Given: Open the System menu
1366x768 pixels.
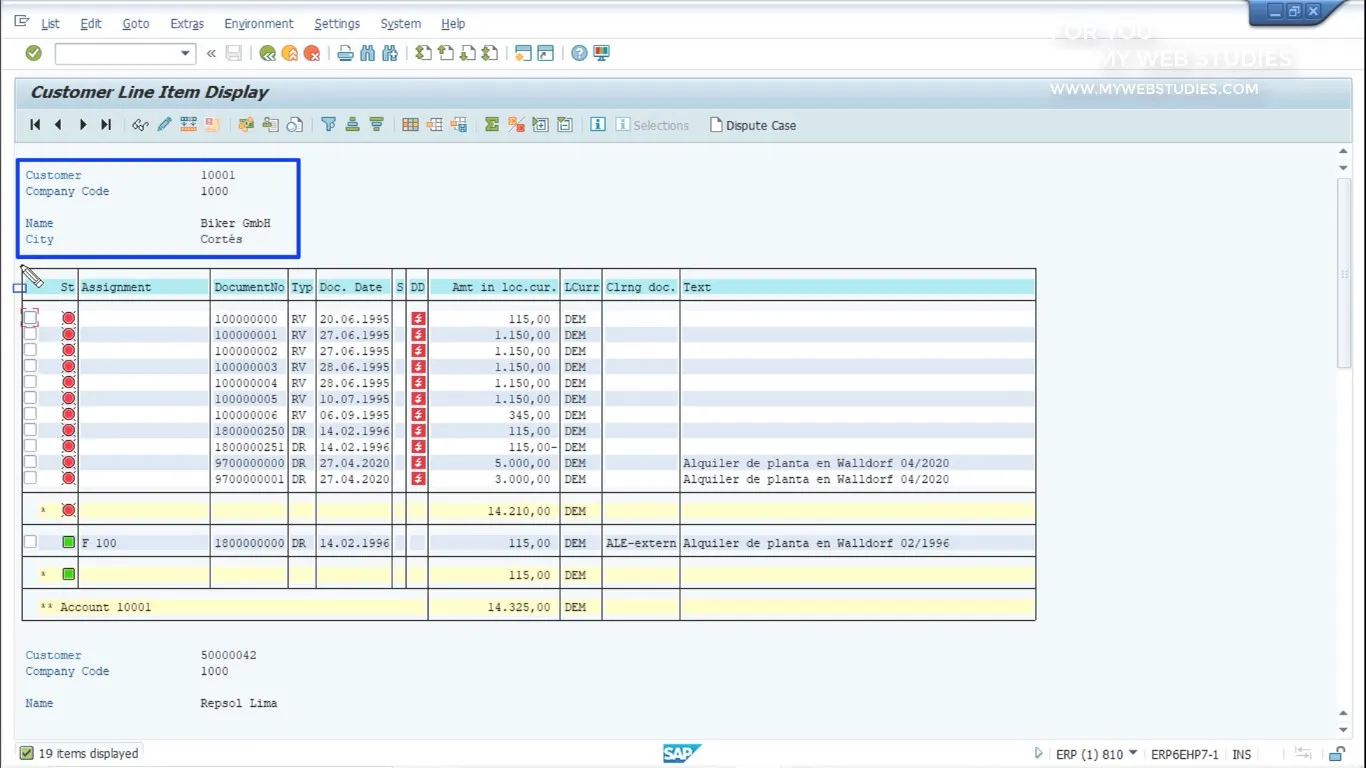Looking at the screenshot, I should 400,23.
